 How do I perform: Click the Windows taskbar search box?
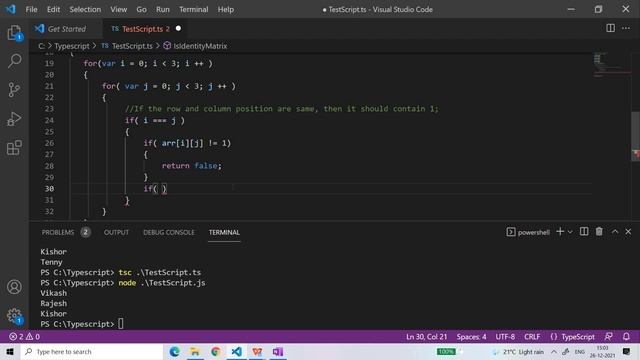pyautogui.click(x=92, y=351)
